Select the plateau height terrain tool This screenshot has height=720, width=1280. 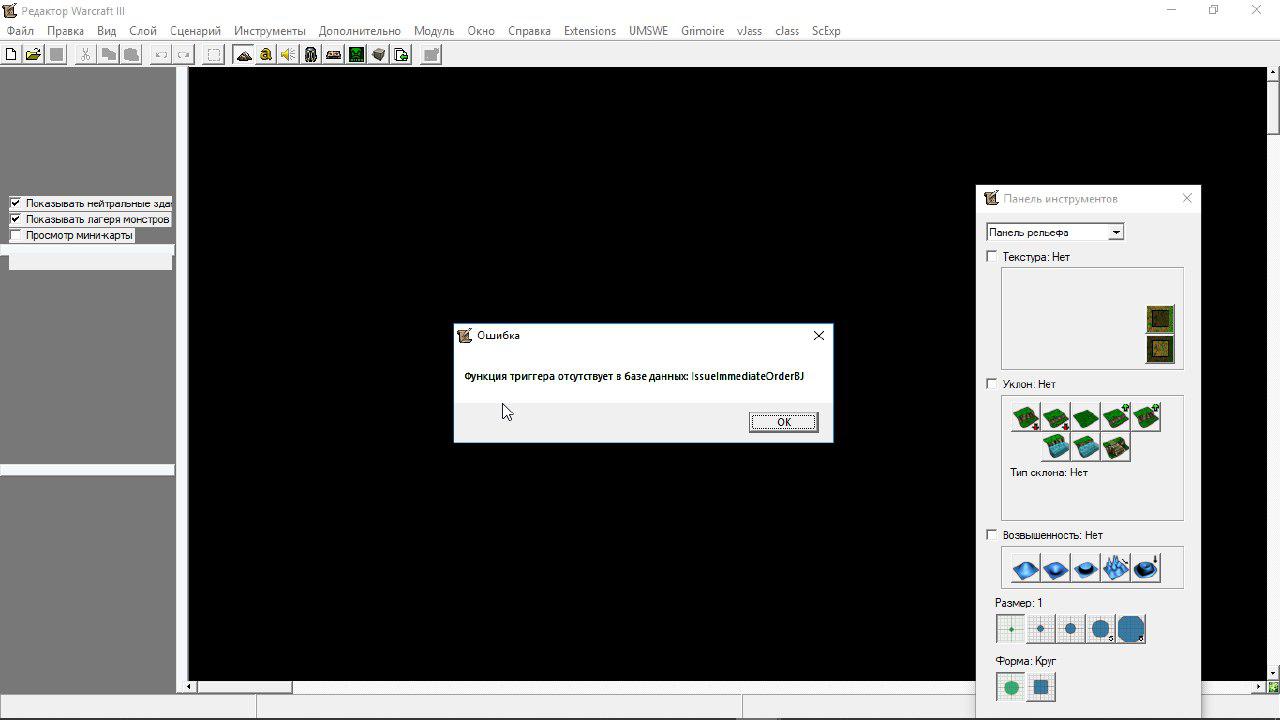point(1086,569)
